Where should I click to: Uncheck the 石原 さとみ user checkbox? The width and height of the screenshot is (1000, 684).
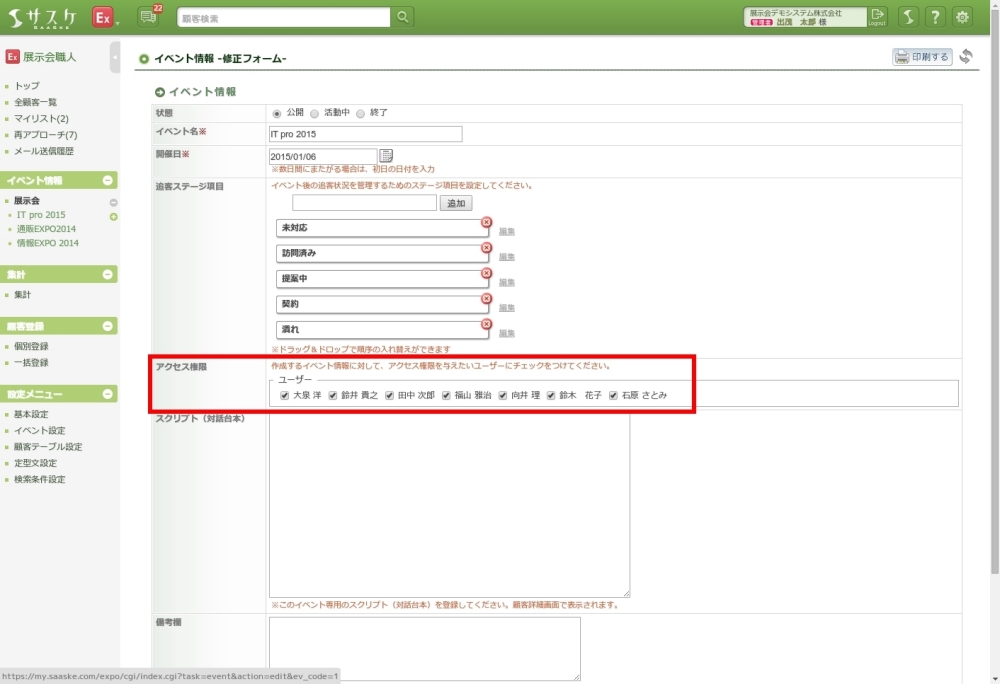[614, 395]
